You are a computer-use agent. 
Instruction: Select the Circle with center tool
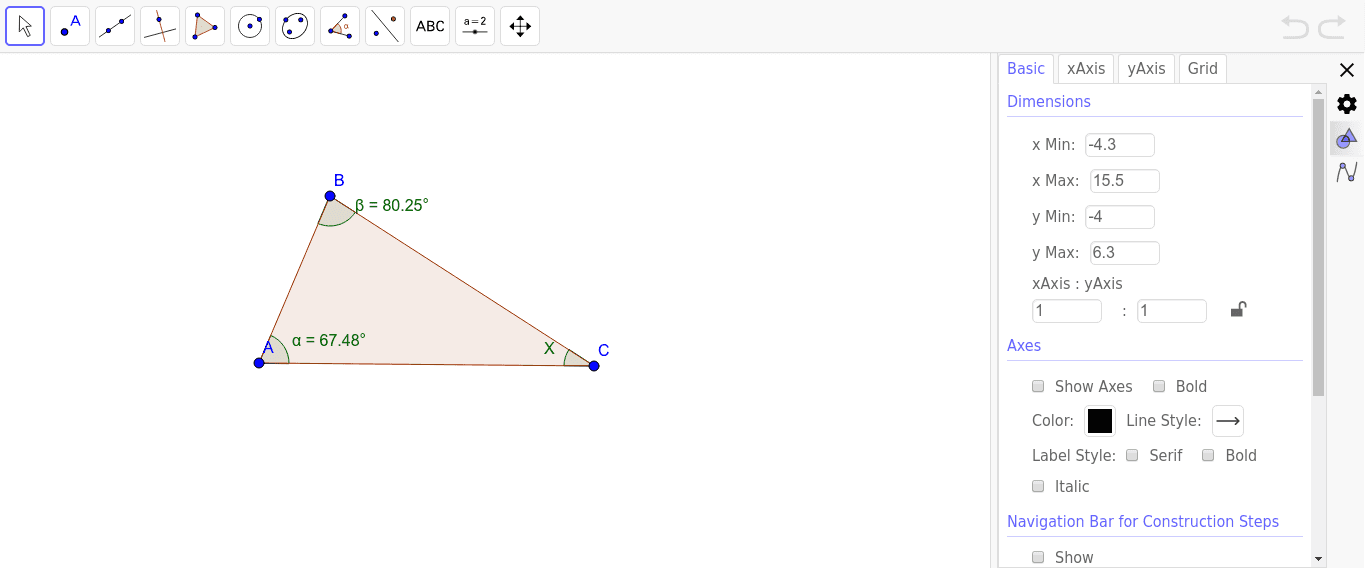(x=250, y=26)
